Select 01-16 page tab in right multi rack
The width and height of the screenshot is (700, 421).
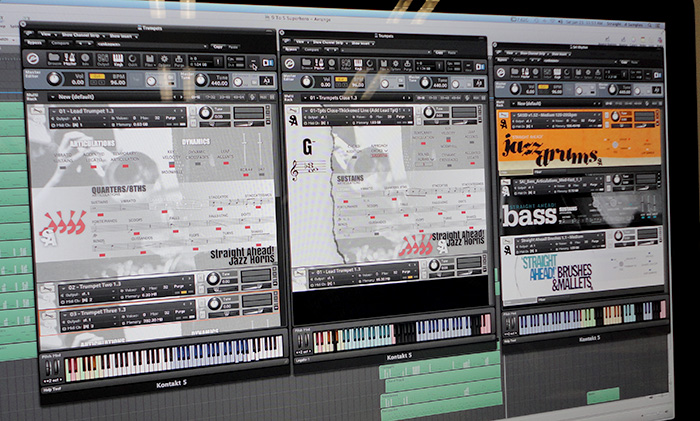[609, 104]
